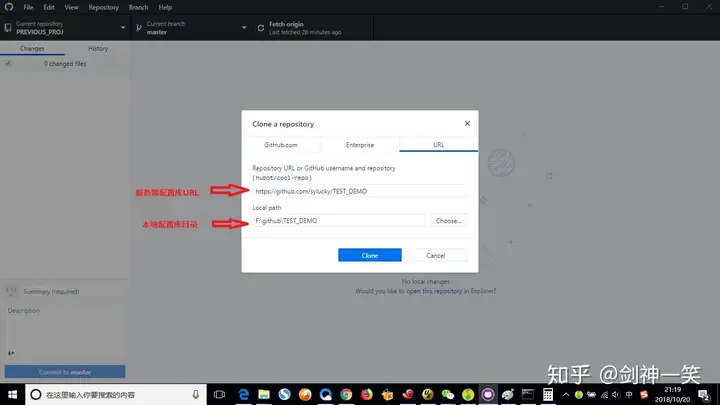The image size is (720, 405).
Task: Click the network tray icon
Action: (x=604, y=394)
